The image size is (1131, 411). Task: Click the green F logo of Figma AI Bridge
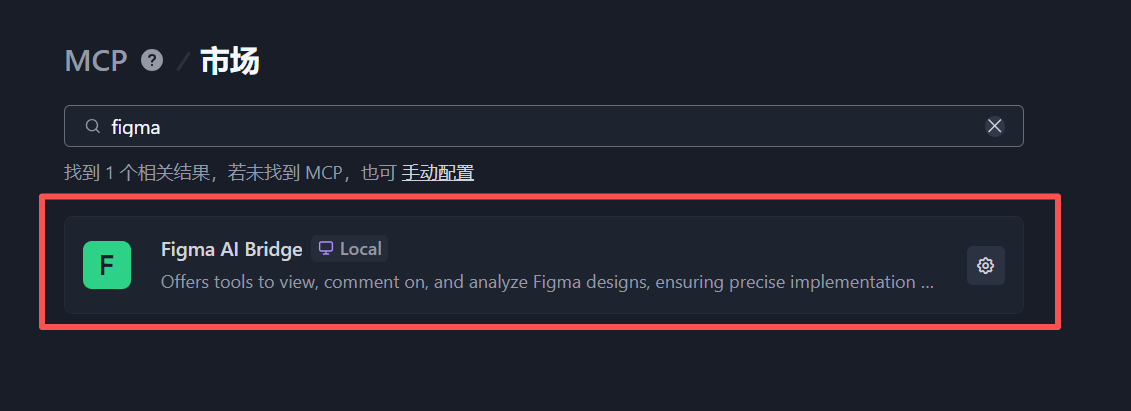[107, 265]
